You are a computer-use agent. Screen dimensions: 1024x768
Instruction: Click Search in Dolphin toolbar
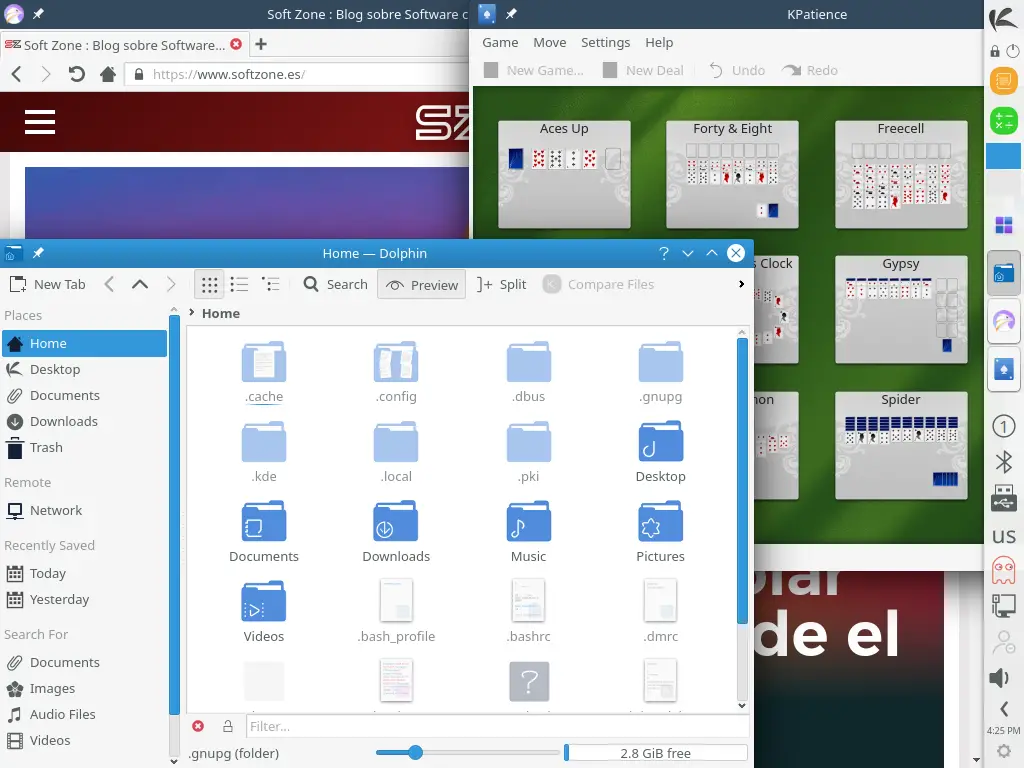pos(336,285)
